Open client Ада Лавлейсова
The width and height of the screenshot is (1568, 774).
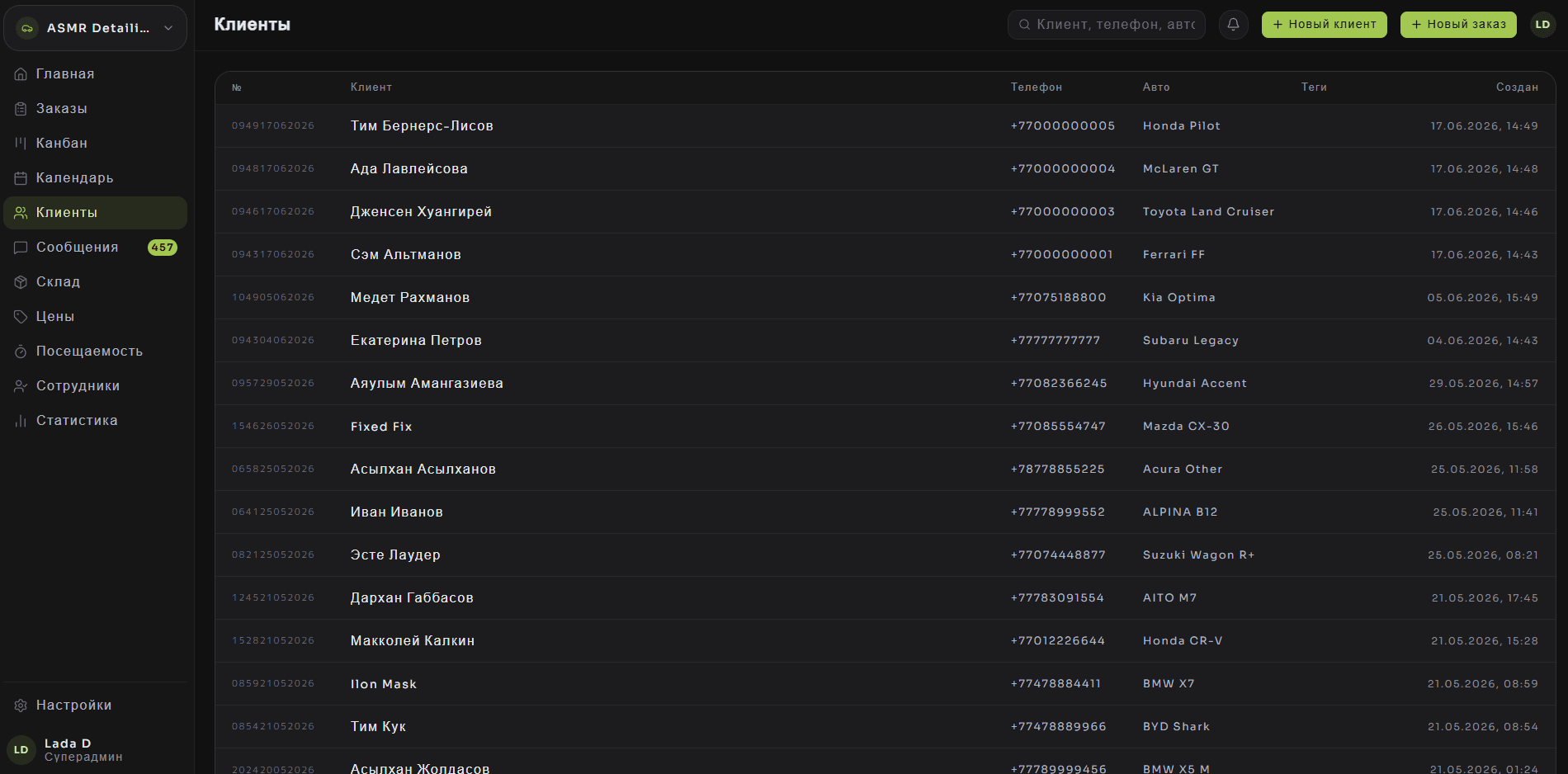409,169
